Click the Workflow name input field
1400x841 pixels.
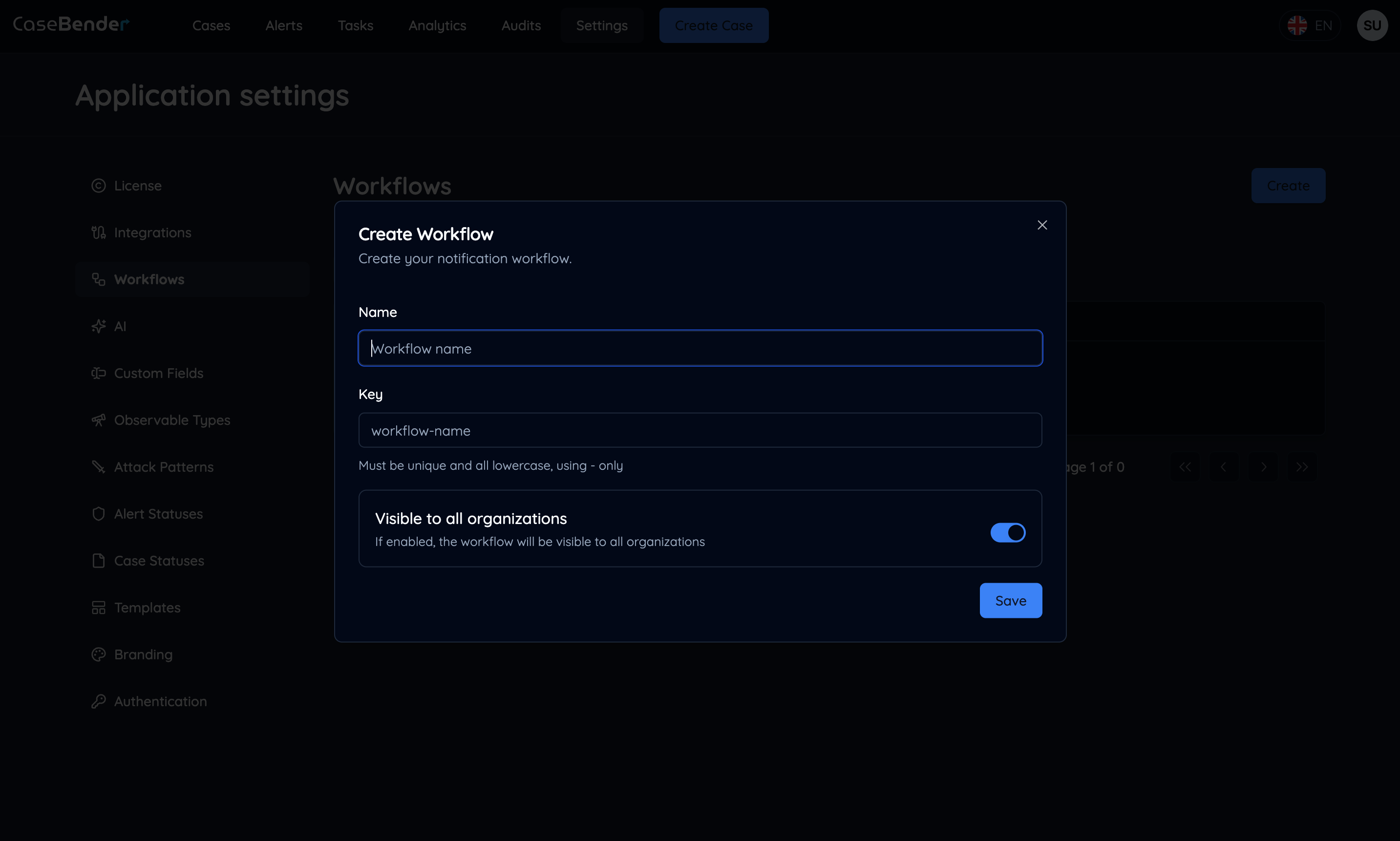click(700, 348)
